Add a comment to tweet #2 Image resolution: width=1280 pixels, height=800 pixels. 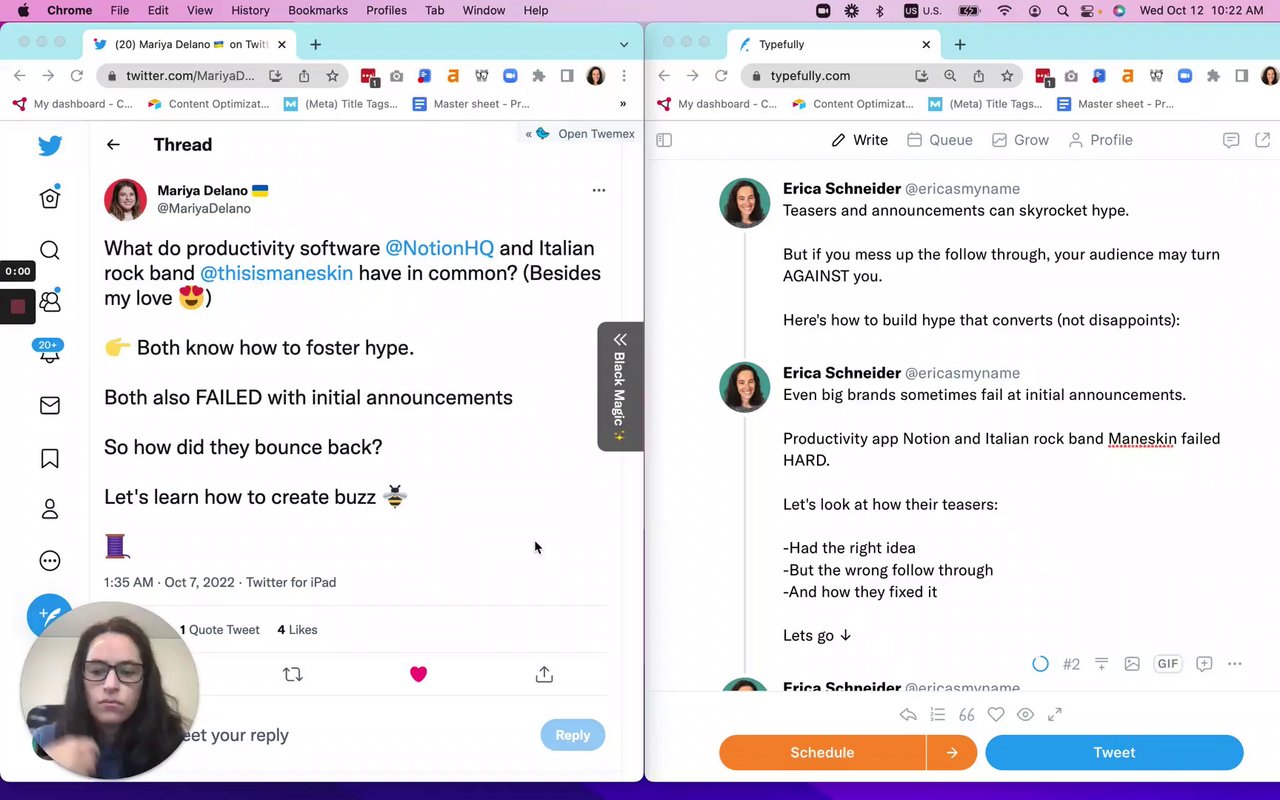click(x=1204, y=664)
